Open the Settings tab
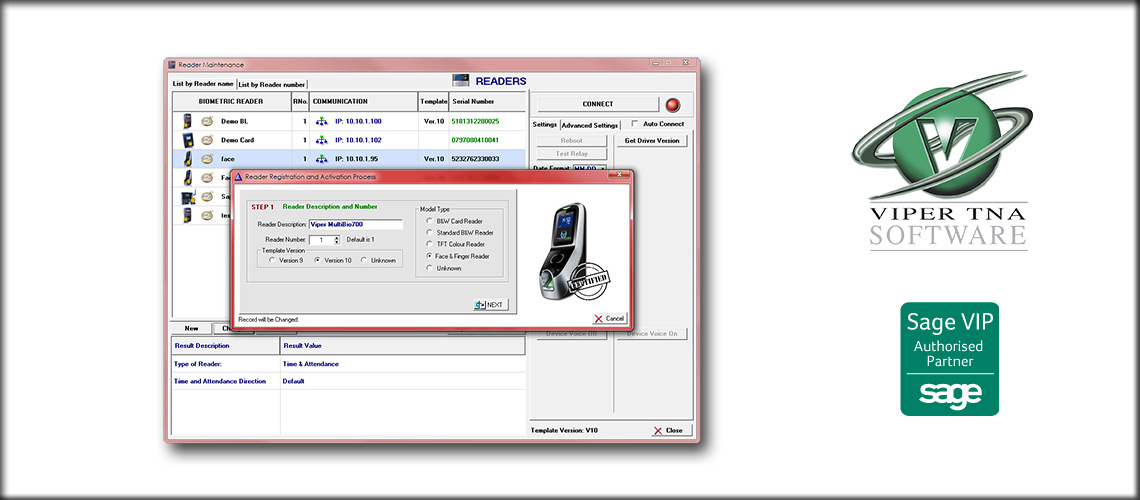1140x500 pixels. [545, 124]
